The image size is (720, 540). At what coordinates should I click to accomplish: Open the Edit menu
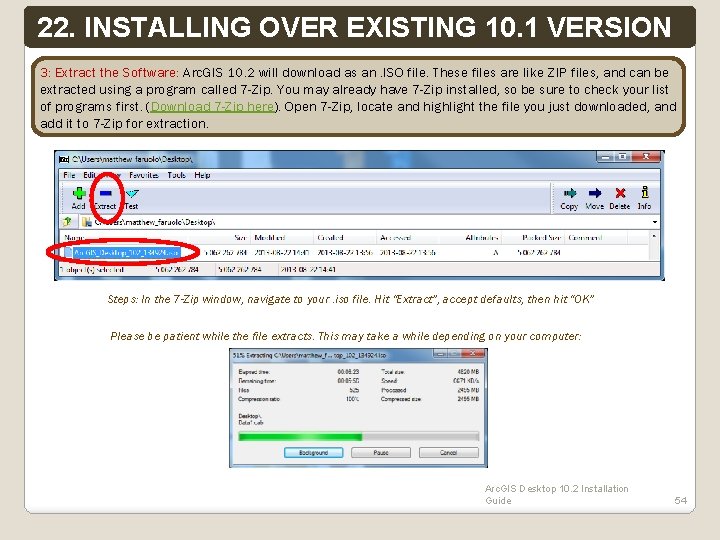pos(89,175)
